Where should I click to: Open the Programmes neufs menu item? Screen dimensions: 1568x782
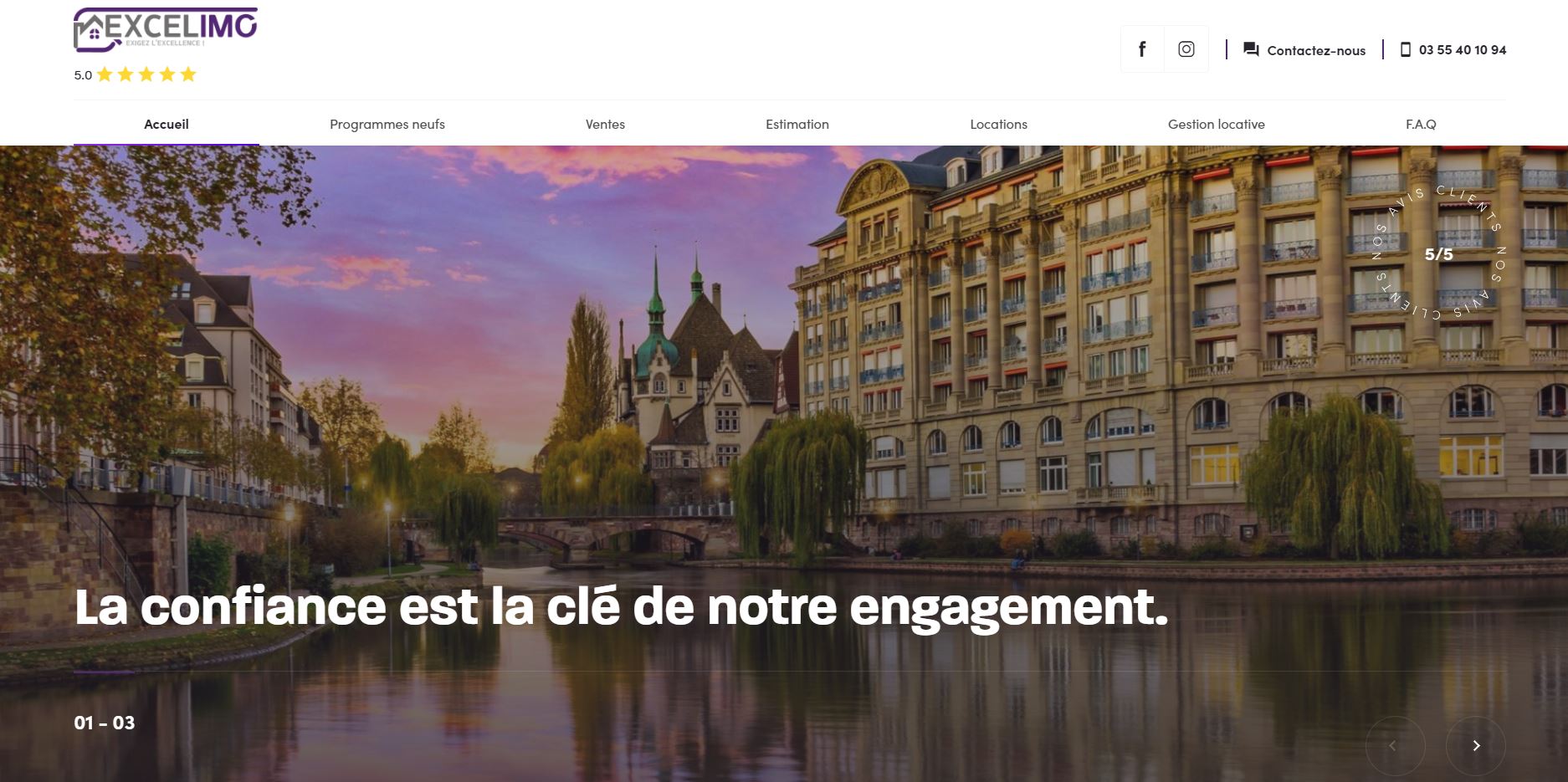tap(387, 124)
